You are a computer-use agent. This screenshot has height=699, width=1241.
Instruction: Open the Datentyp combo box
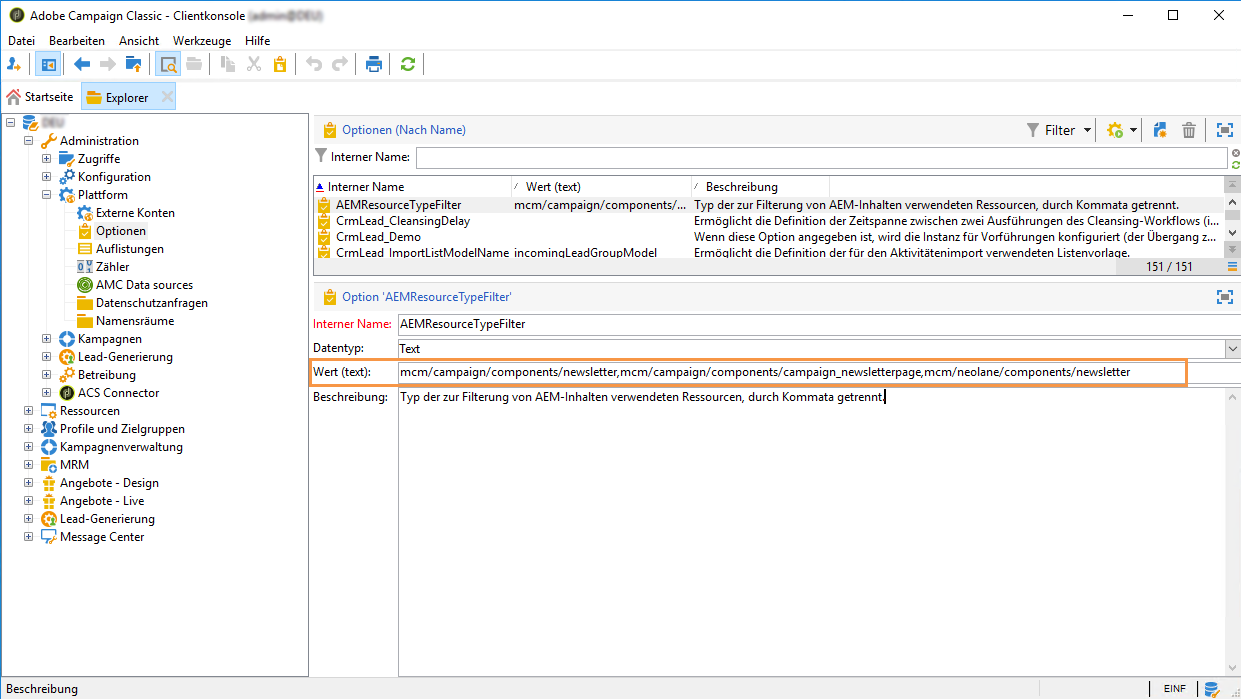coord(1232,349)
